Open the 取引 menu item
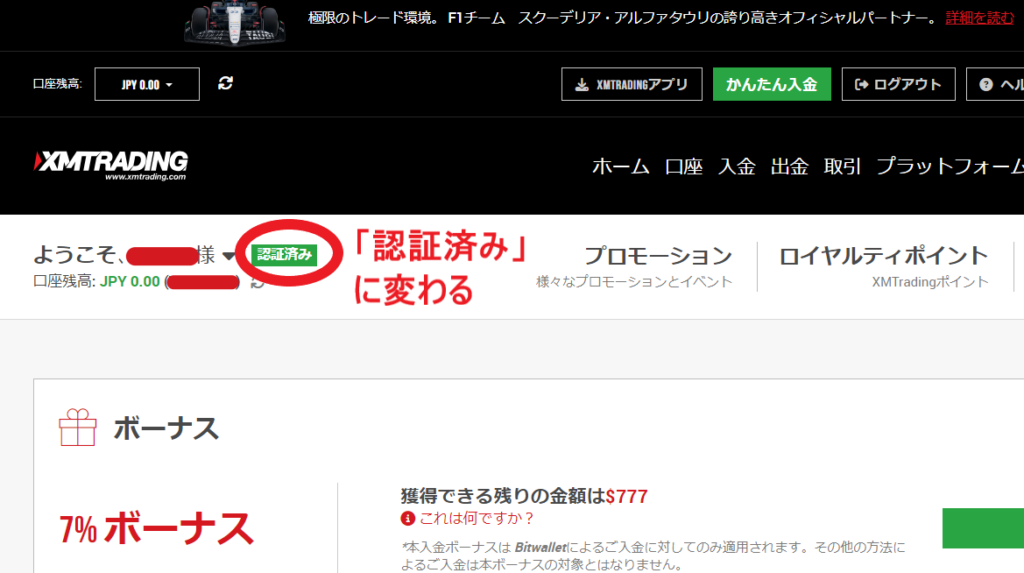The image size is (1024, 573). pyautogui.click(x=842, y=167)
